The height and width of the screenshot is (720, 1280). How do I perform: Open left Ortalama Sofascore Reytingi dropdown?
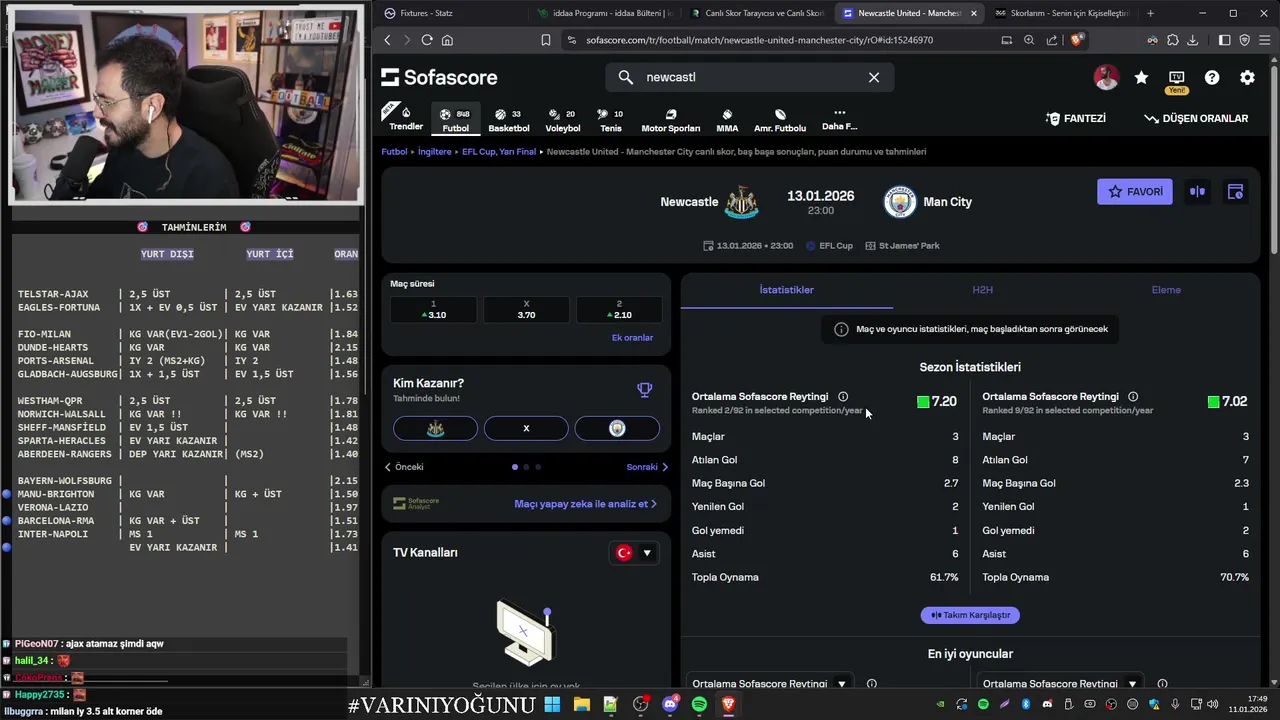coord(769,684)
